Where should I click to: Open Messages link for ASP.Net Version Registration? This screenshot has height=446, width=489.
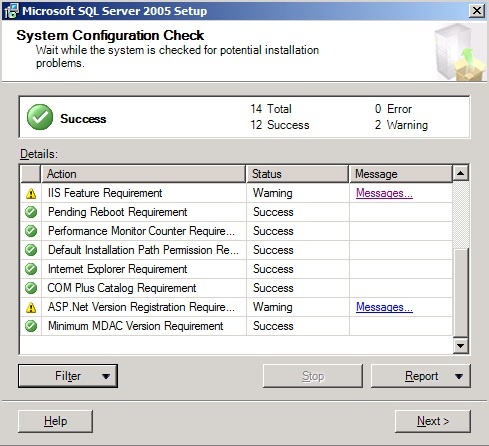pos(384,307)
